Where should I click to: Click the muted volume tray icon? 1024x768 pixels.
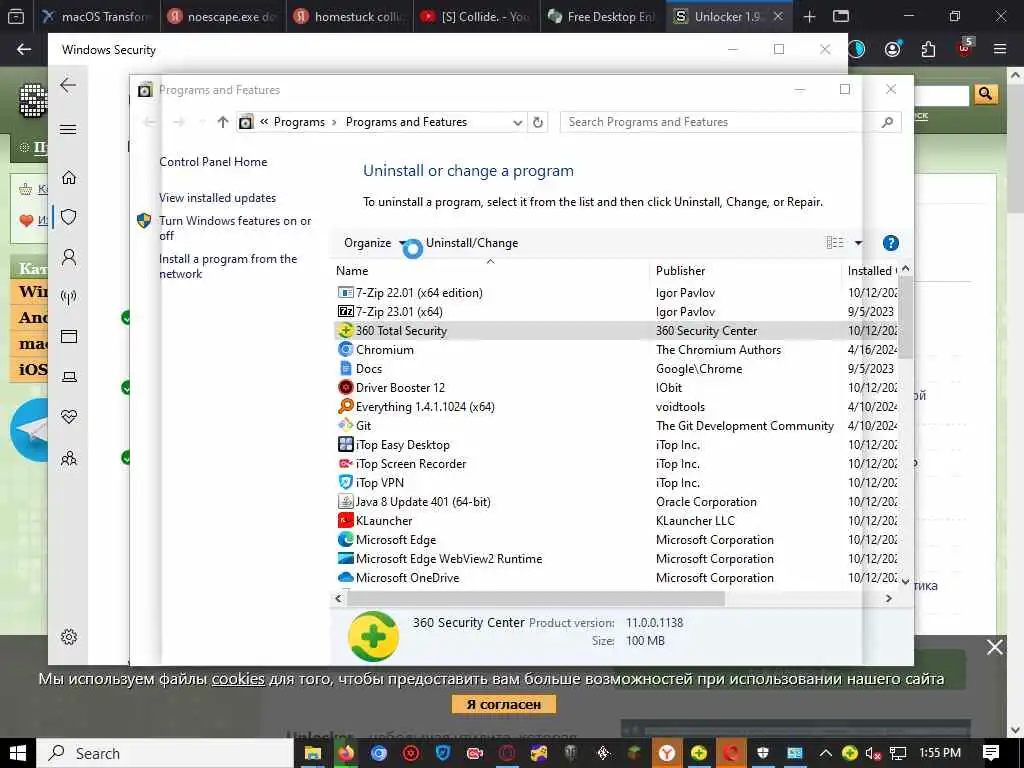(873, 754)
